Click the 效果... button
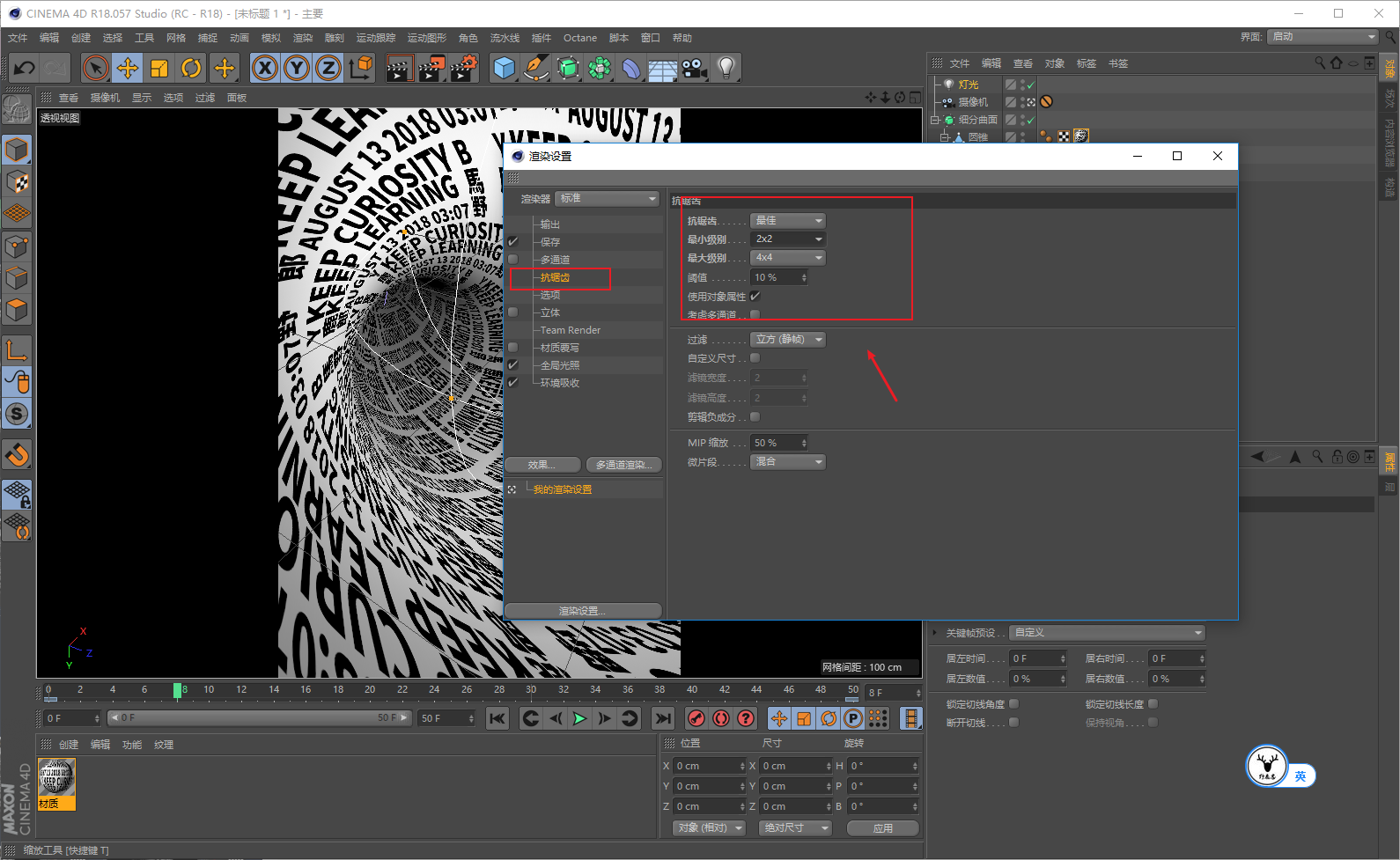The width and height of the screenshot is (1400, 860). [542, 465]
